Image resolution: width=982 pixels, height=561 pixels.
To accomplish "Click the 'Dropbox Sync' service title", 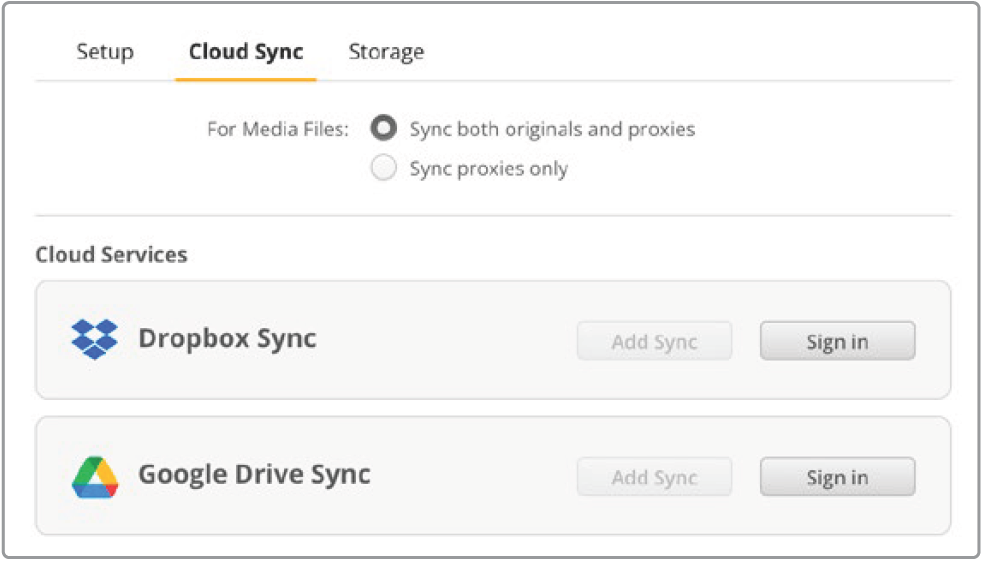I will click(x=227, y=339).
